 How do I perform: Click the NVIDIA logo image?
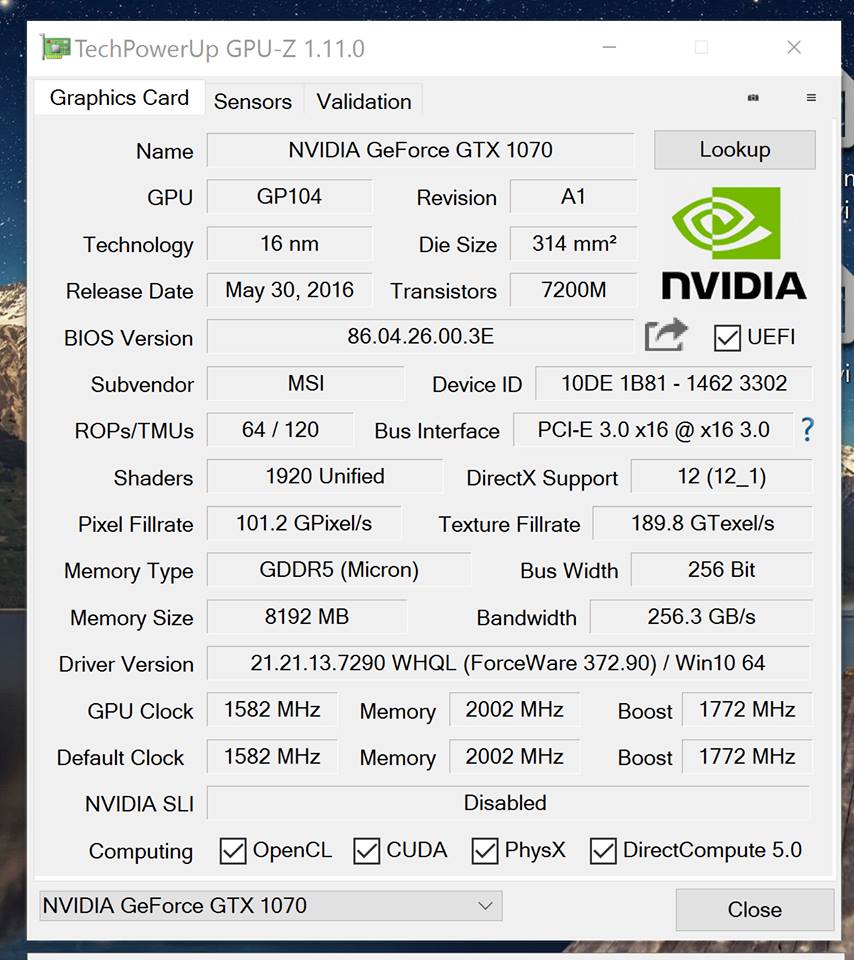733,244
